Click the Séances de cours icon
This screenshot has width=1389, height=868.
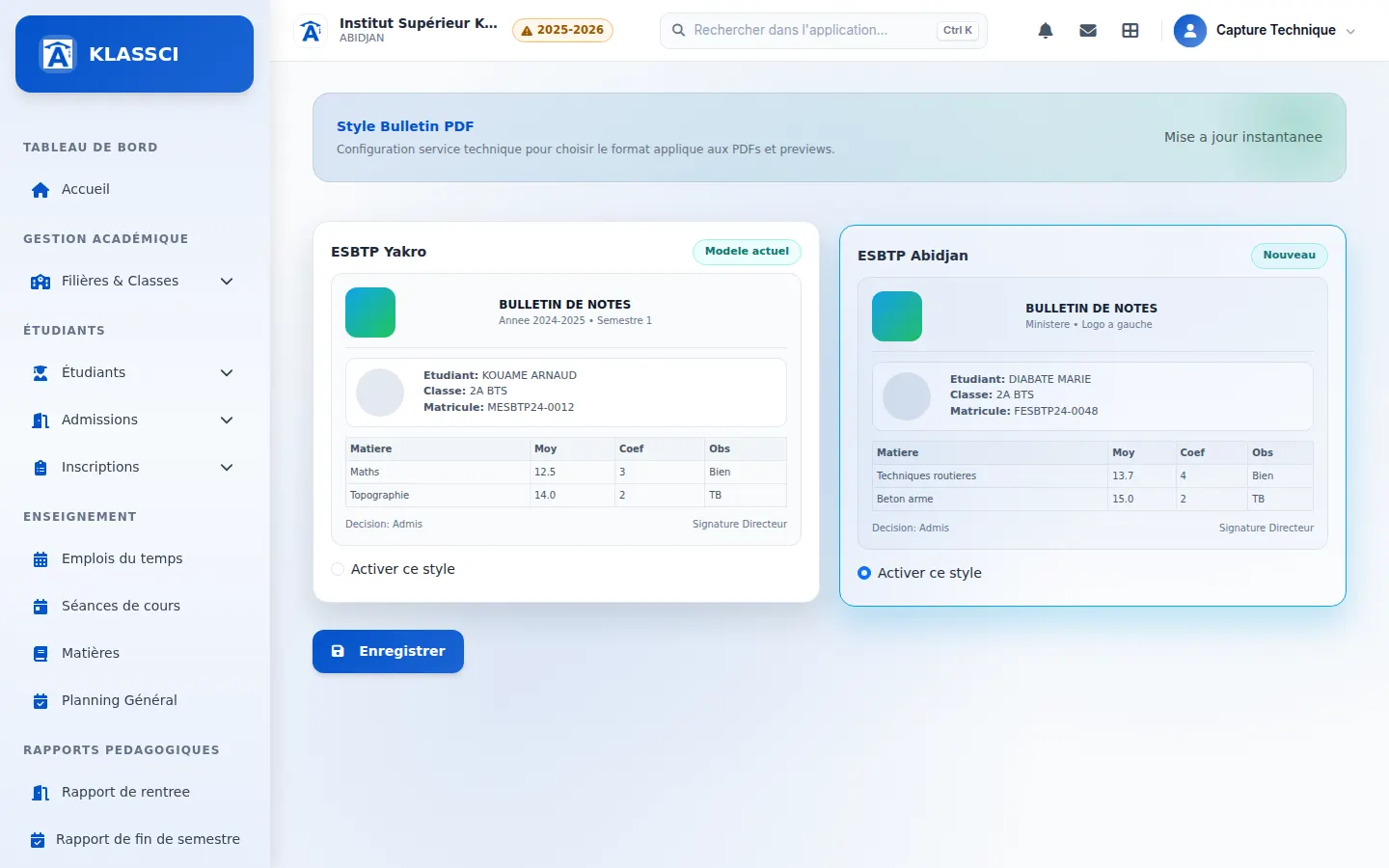click(x=41, y=607)
